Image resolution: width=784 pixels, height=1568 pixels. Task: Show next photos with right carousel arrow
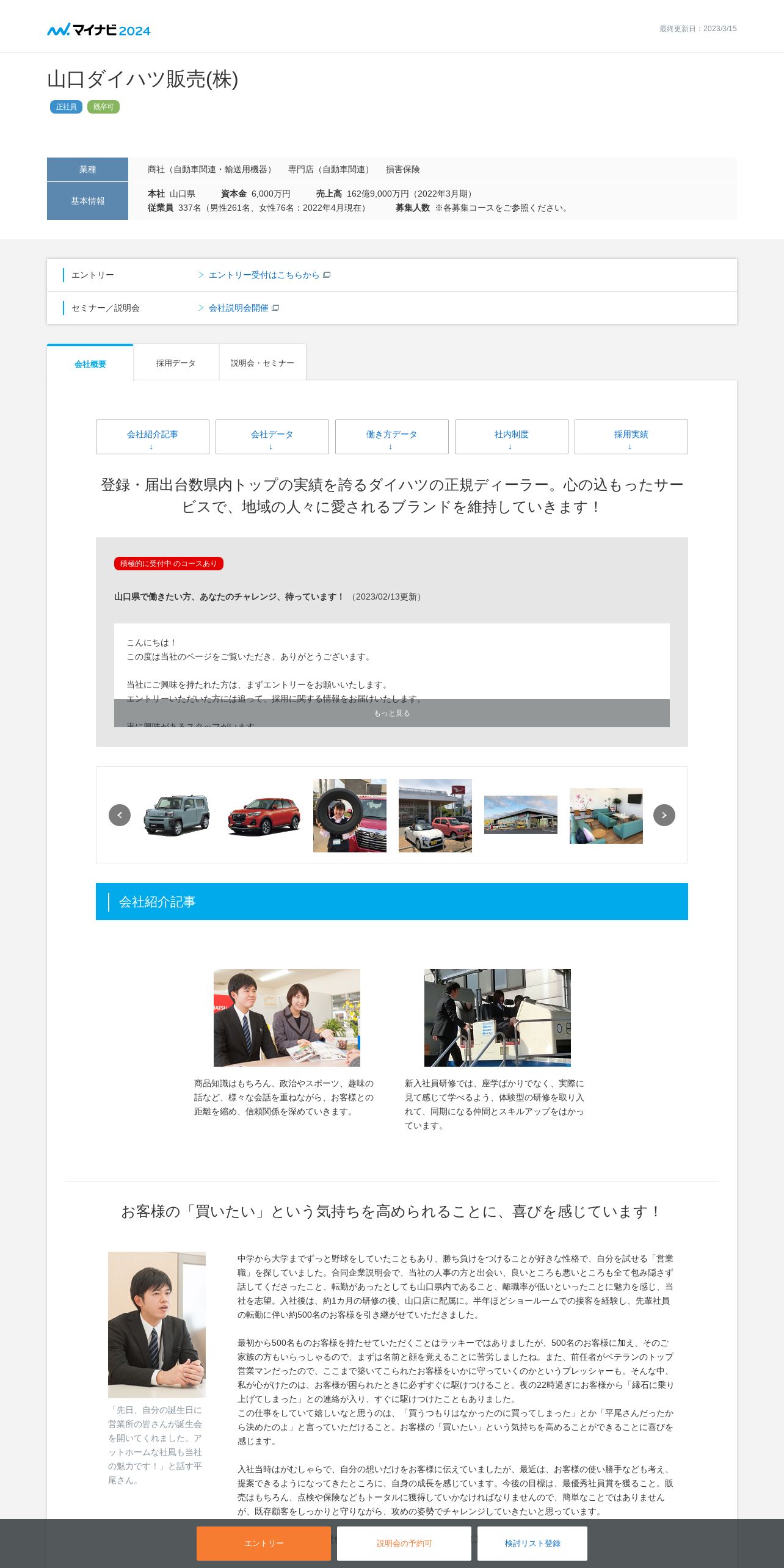tap(664, 815)
